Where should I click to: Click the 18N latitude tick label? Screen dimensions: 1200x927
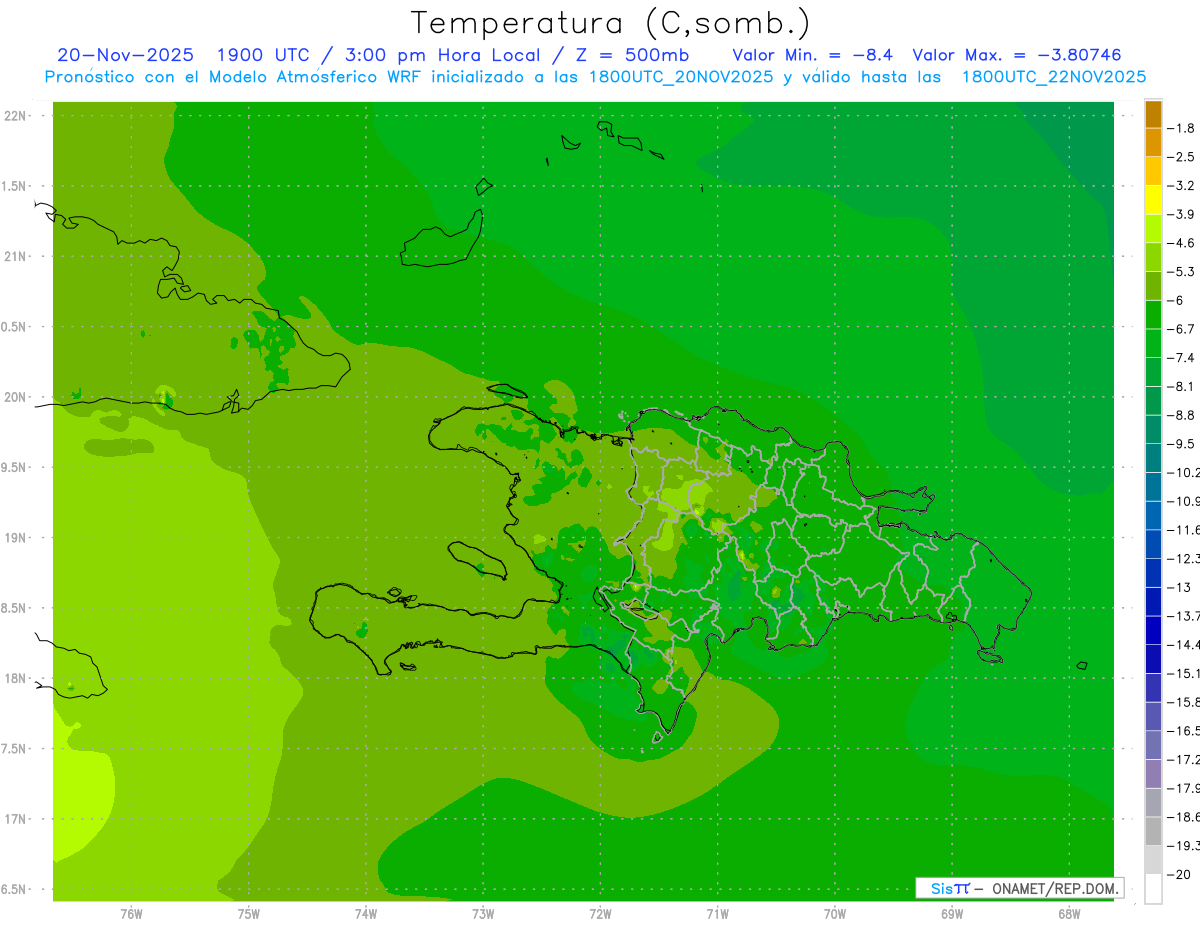click(x=15, y=678)
